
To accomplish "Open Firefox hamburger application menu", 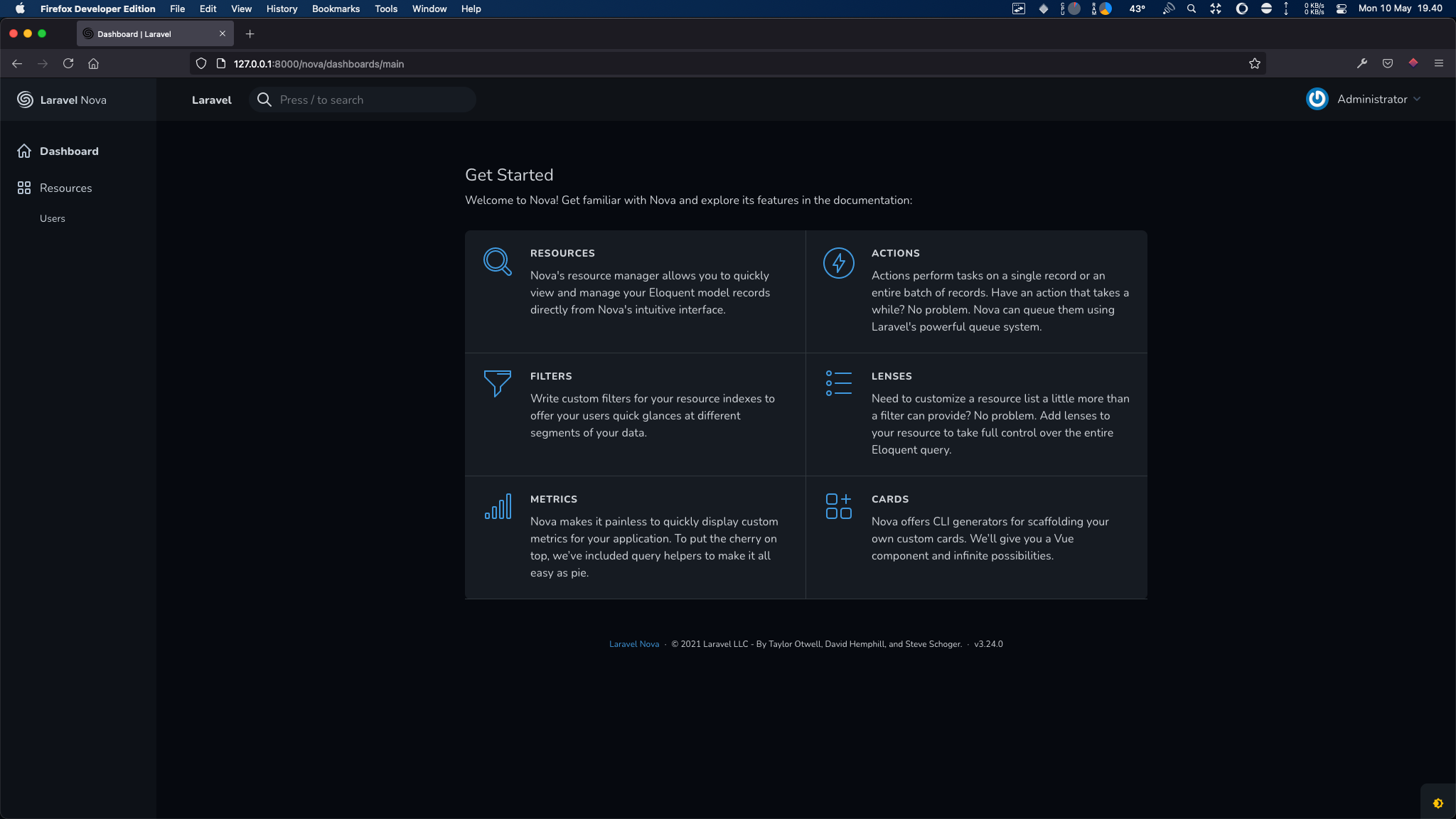I will (x=1439, y=63).
